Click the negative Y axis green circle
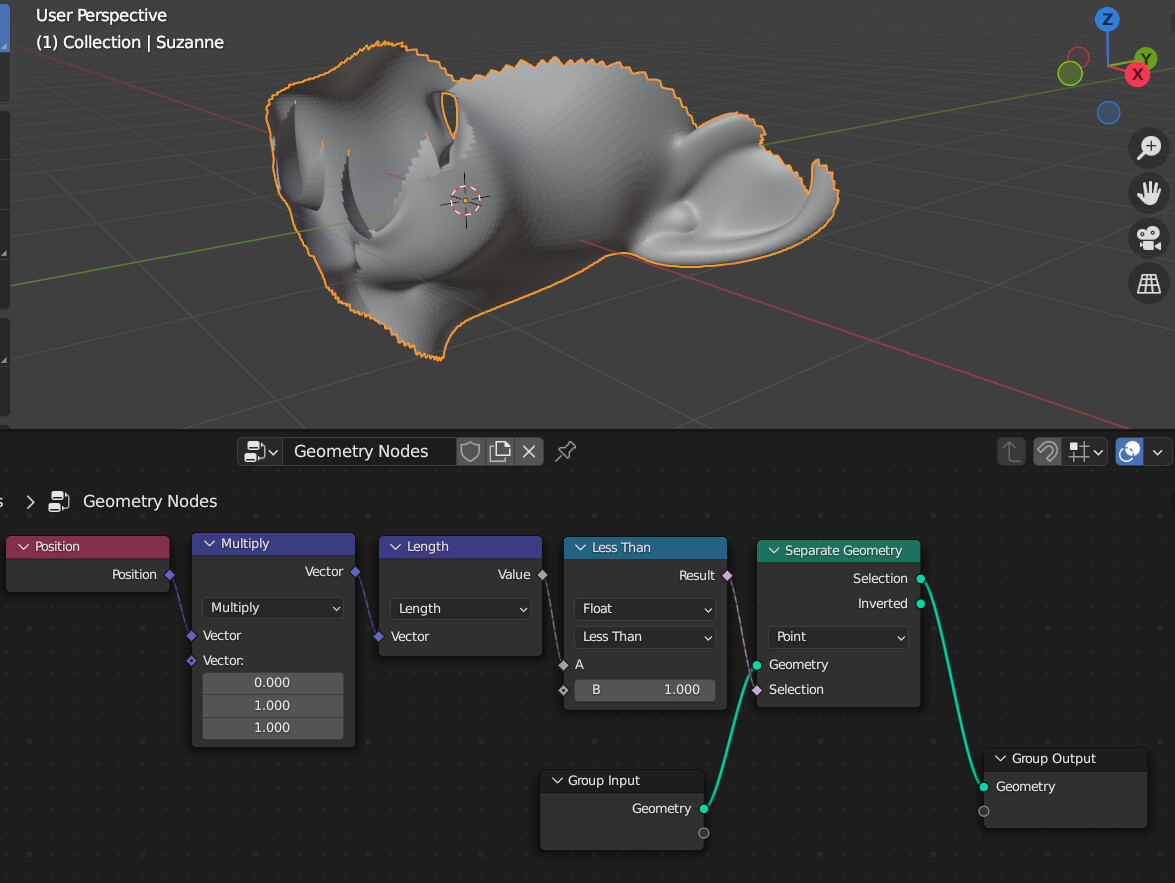 click(x=1069, y=73)
